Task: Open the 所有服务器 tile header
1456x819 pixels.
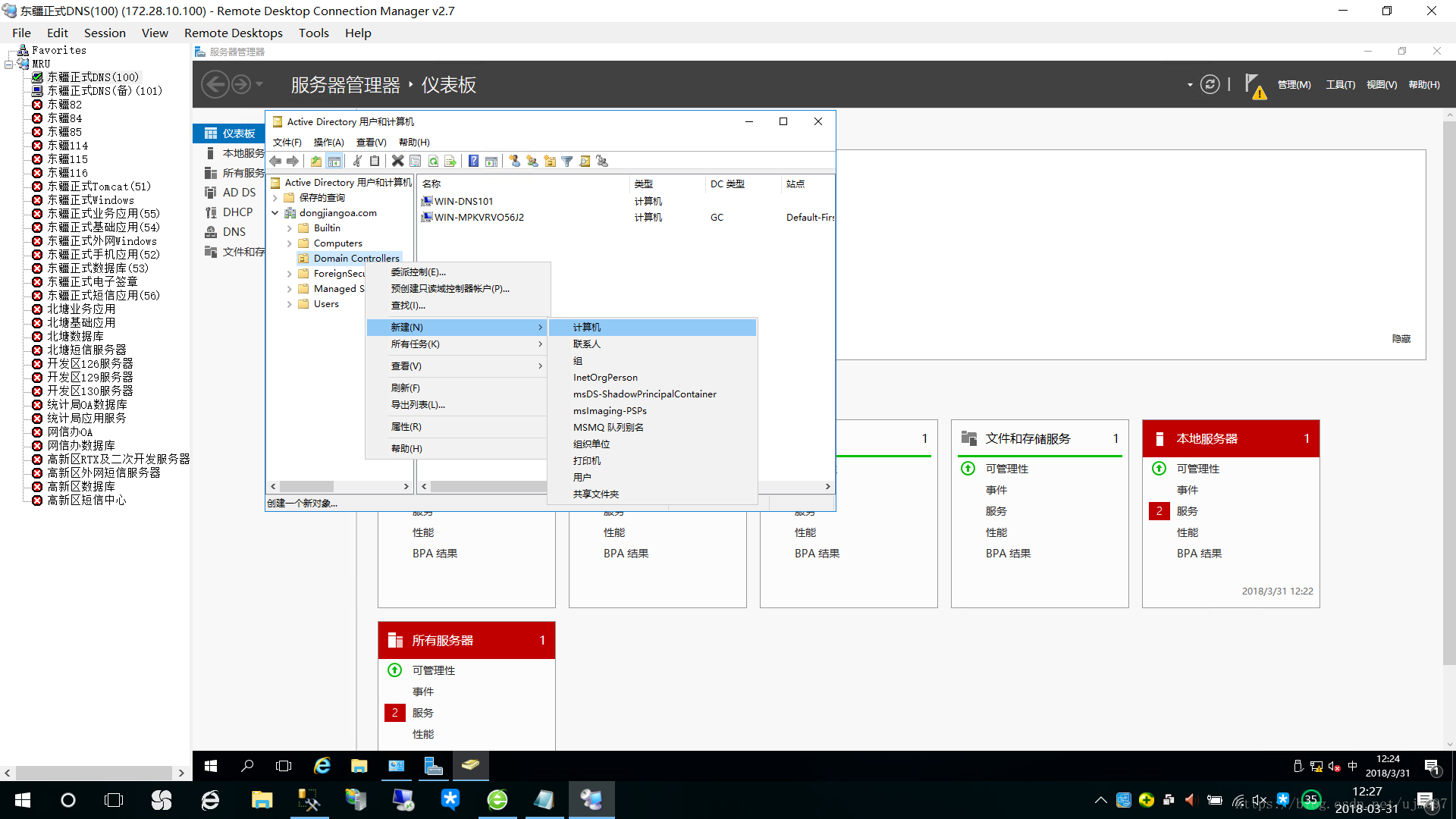Action: coord(466,641)
